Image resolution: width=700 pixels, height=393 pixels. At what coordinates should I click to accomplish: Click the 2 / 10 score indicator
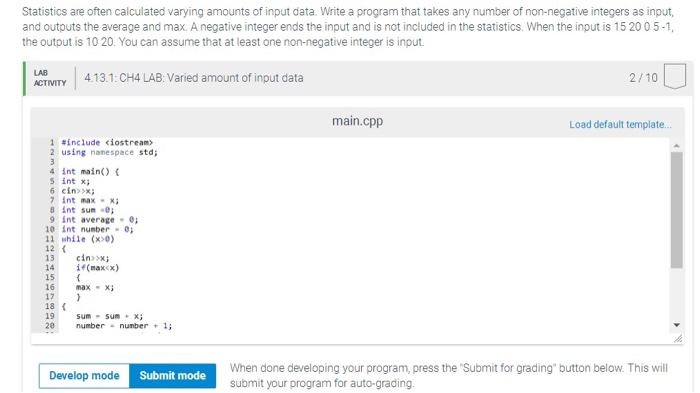[x=643, y=78]
